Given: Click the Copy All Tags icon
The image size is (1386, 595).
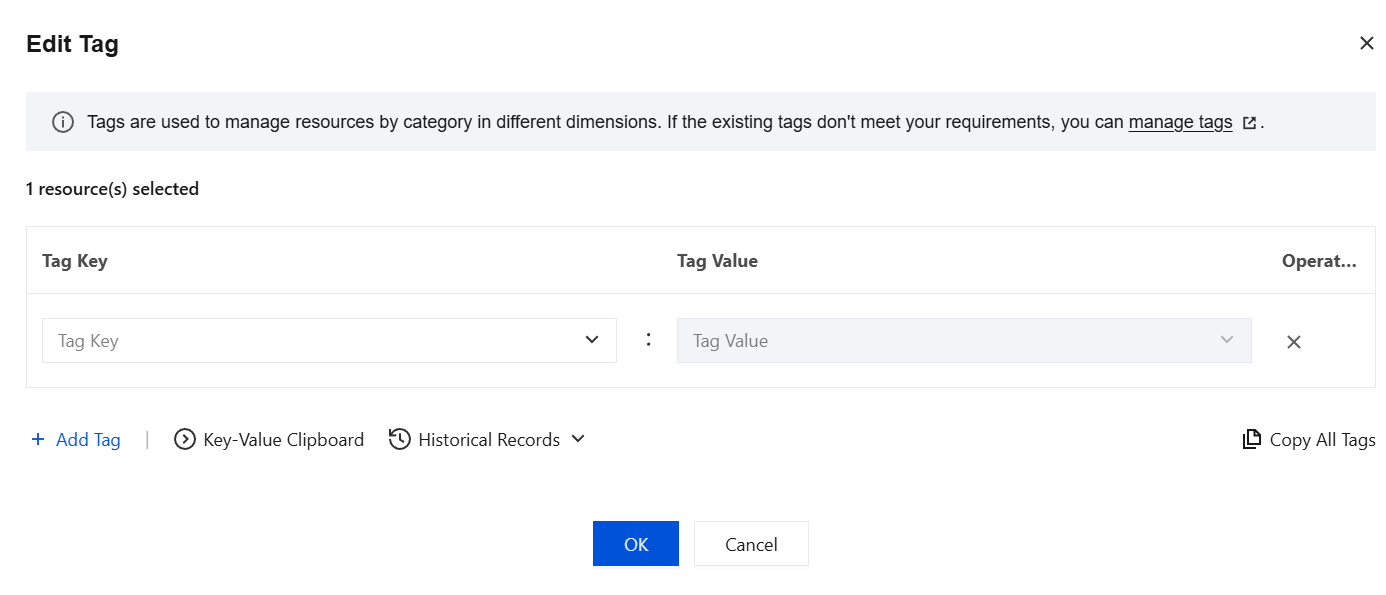Looking at the screenshot, I should pos(1251,440).
